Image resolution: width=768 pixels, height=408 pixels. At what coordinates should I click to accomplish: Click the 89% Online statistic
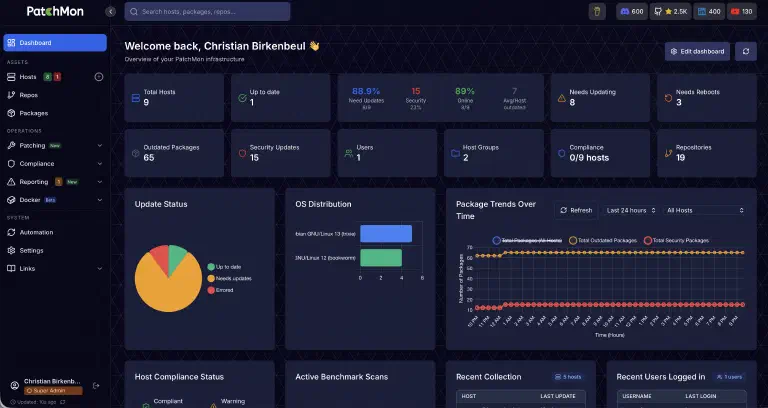465,97
